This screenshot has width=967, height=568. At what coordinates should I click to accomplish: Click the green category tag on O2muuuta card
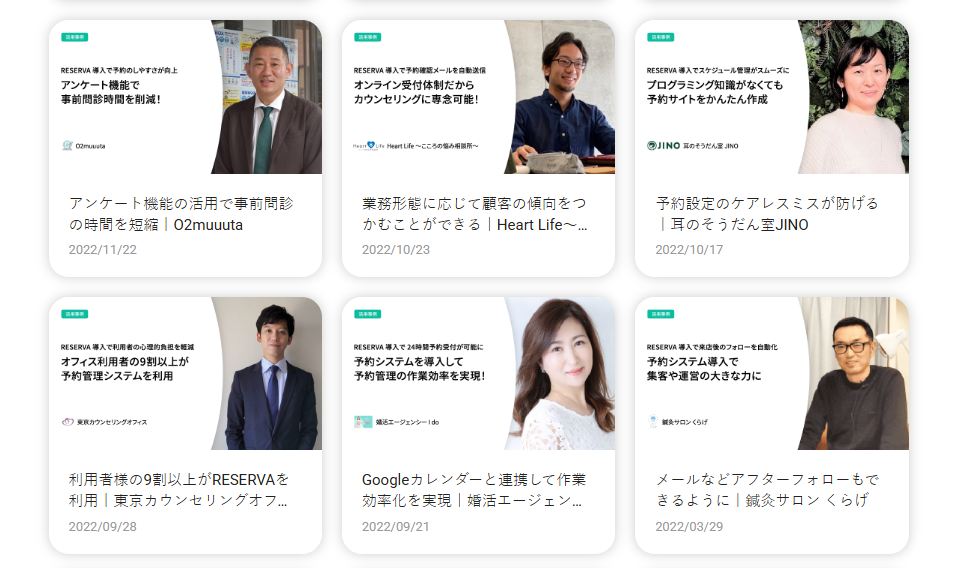(x=75, y=37)
